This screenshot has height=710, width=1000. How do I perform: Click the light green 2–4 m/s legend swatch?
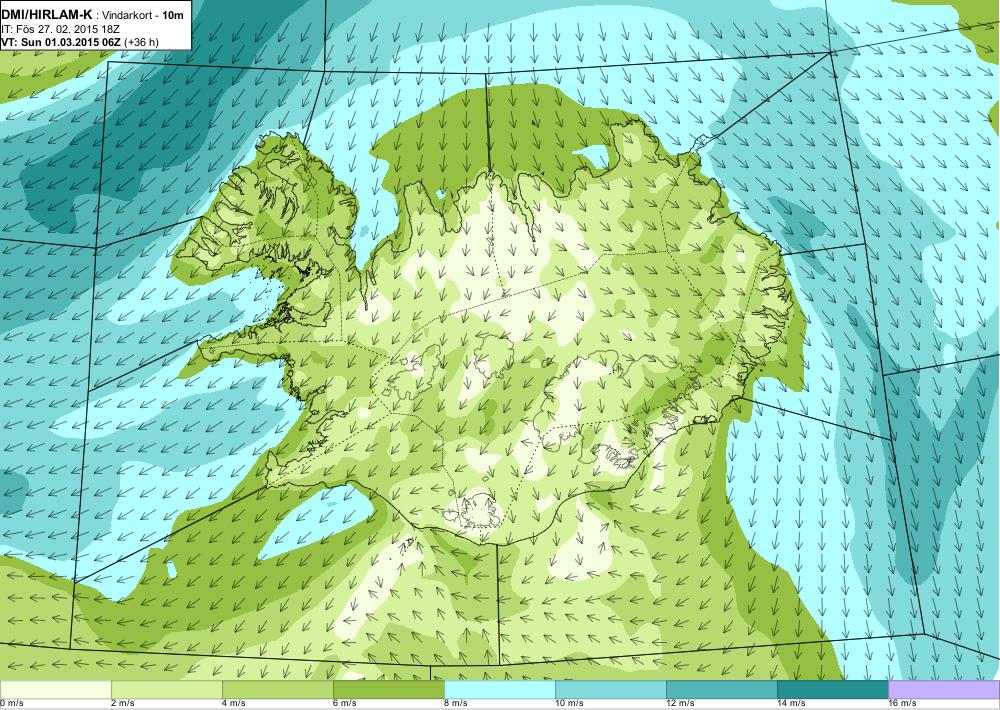166,690
